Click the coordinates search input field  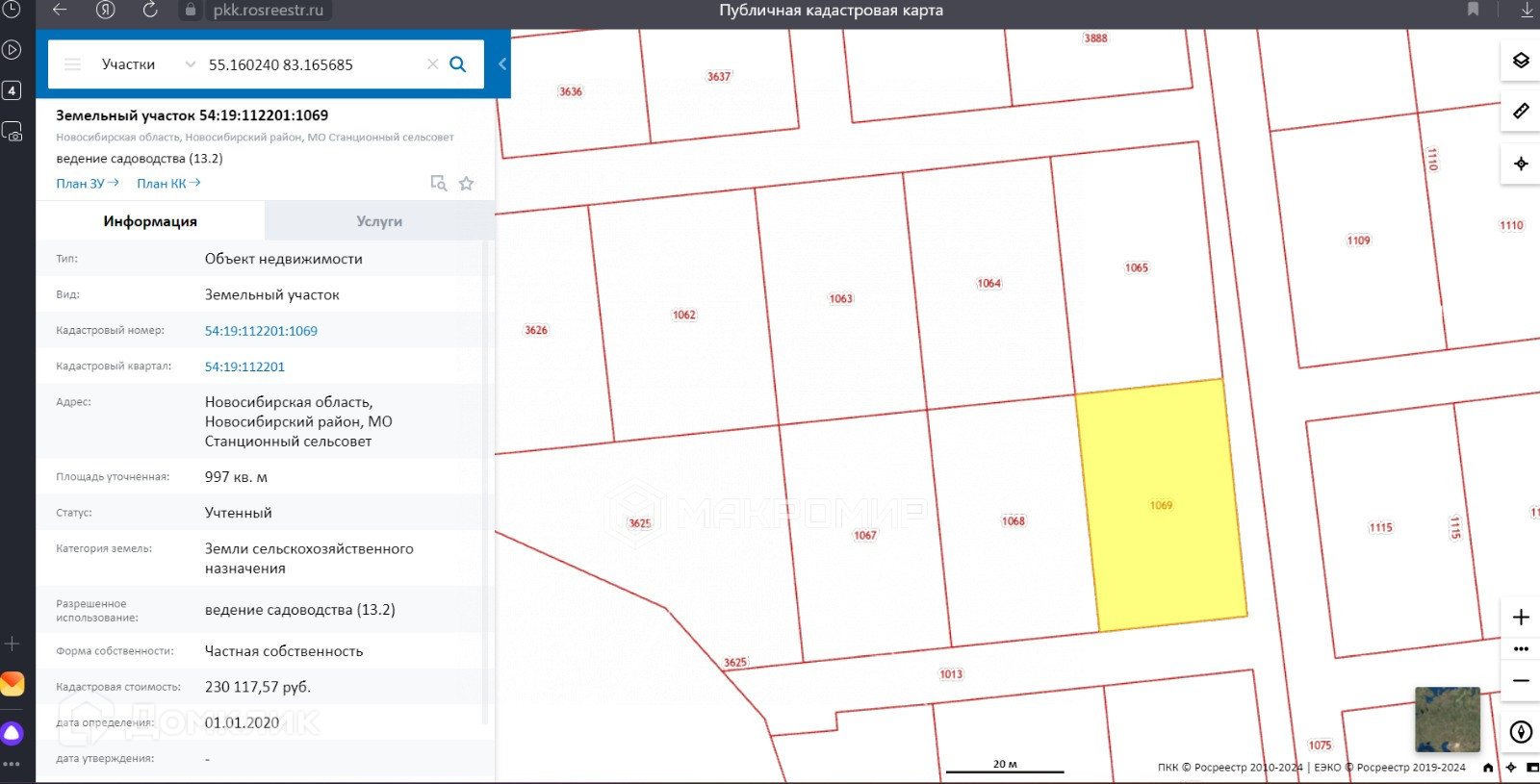click(x=308, y=64)
